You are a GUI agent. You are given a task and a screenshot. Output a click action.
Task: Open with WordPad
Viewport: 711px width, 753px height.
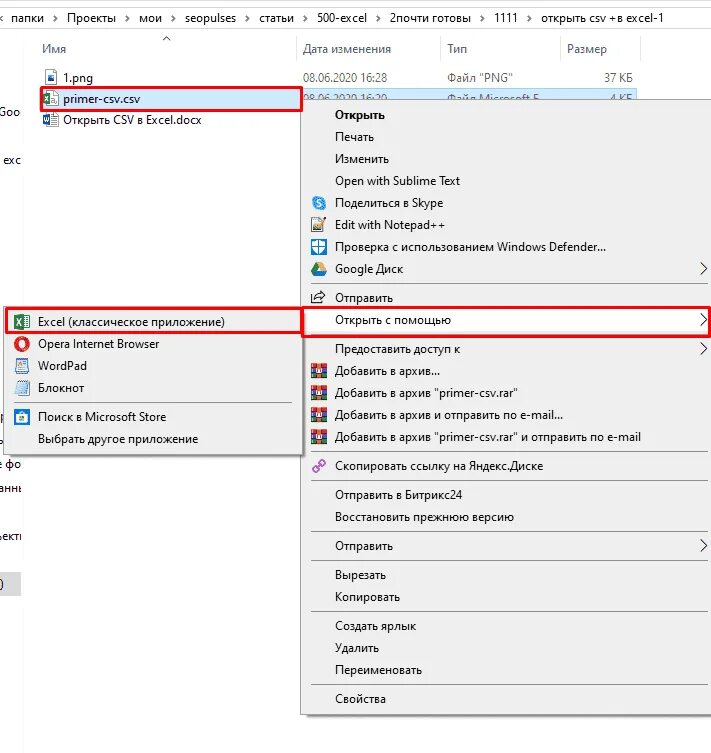tap(62, 366)
